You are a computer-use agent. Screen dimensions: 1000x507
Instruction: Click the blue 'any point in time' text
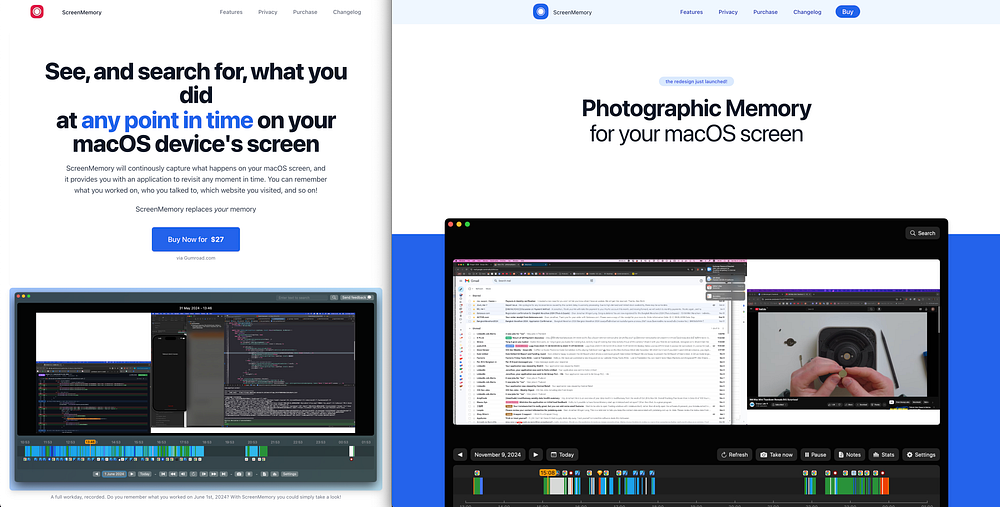click(x=167, y=120)
